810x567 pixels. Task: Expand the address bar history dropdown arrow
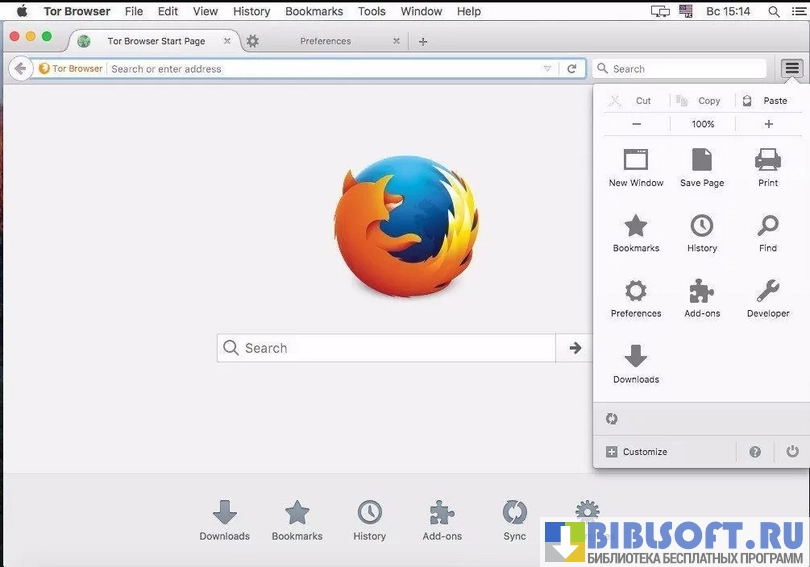[x=547, y=69]
